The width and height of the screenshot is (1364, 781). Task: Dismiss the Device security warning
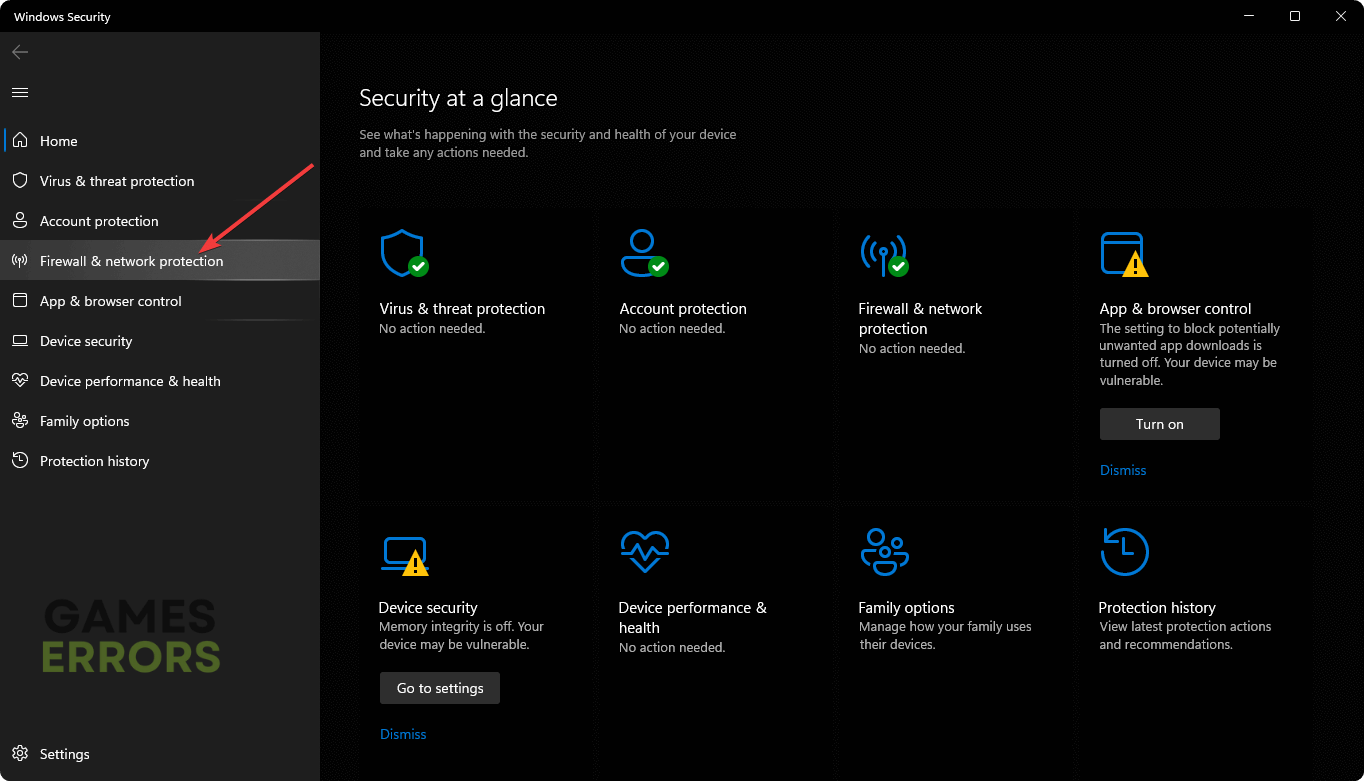(403, 734)
